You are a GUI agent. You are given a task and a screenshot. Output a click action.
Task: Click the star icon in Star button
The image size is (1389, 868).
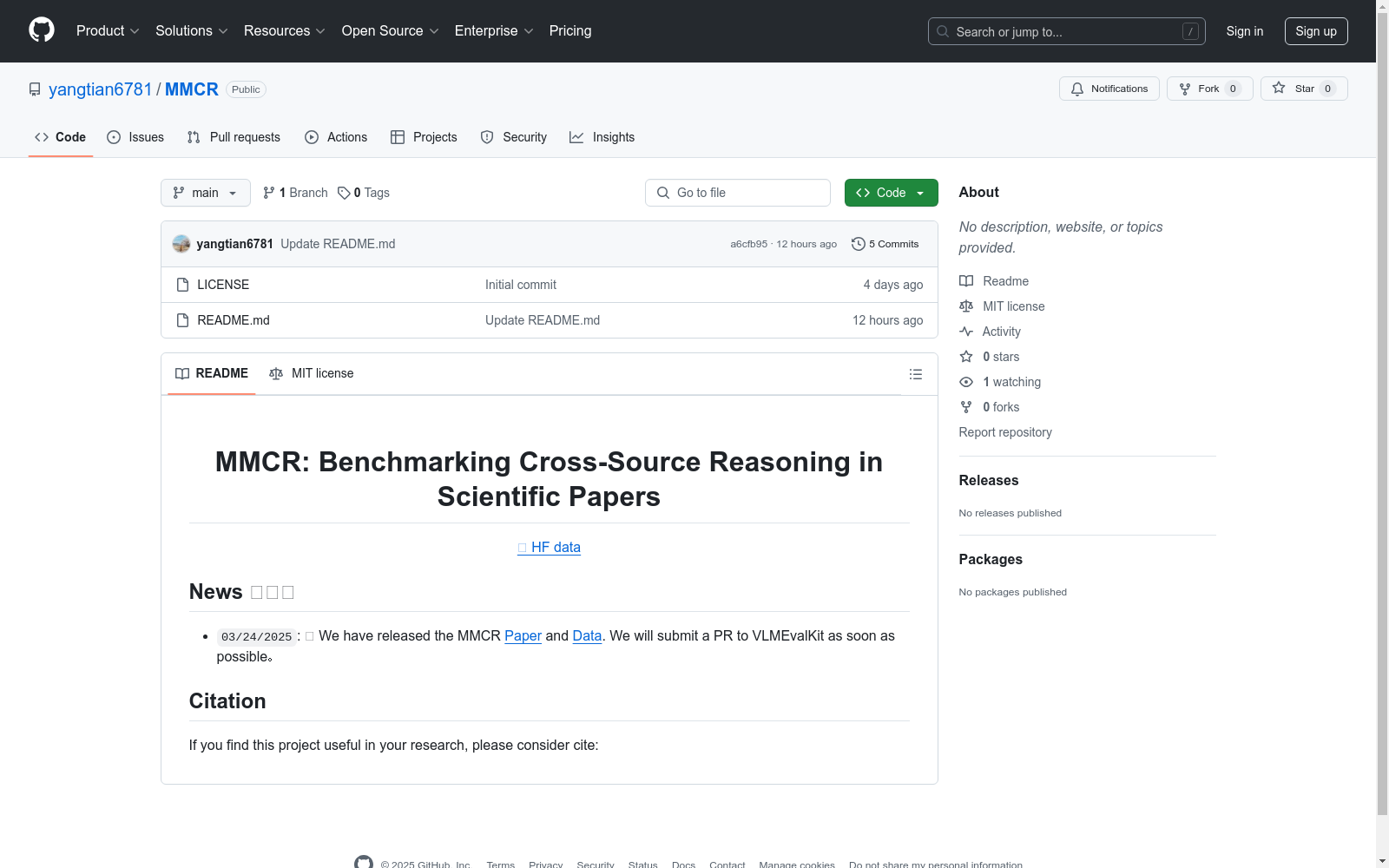point(1279,88)
